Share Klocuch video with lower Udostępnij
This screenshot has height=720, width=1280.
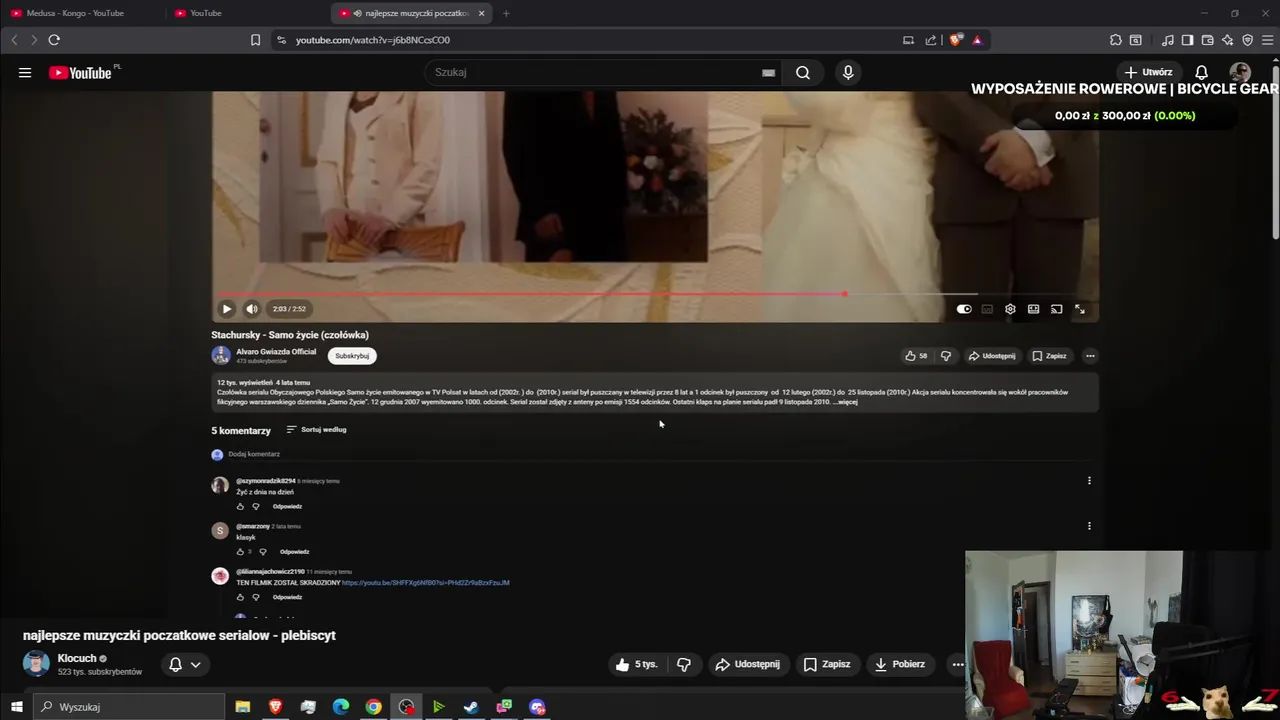[747, 664]
